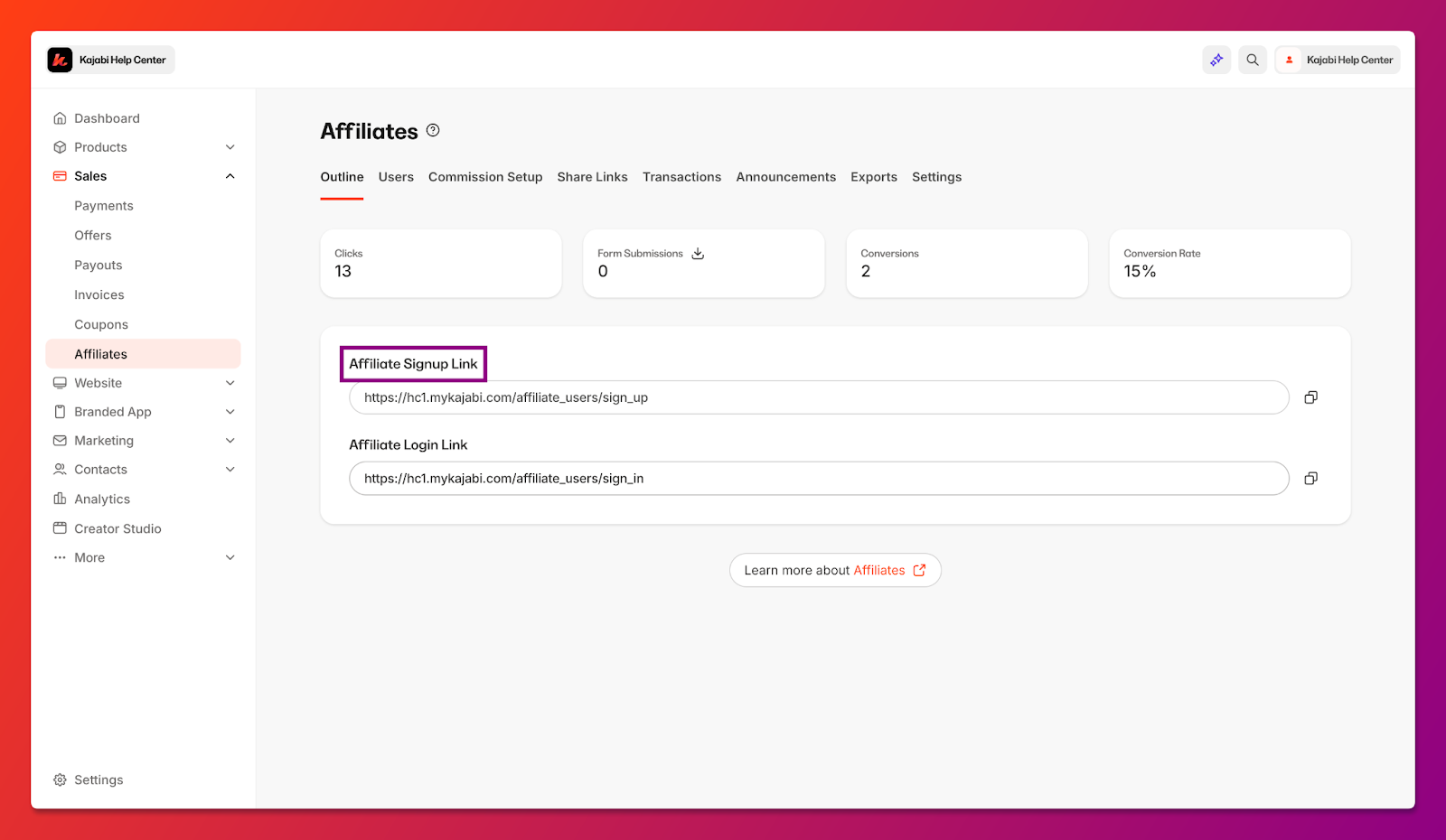Collapse the Sales sidebar section
This screenshot has height=840, width=1446.
230,176
